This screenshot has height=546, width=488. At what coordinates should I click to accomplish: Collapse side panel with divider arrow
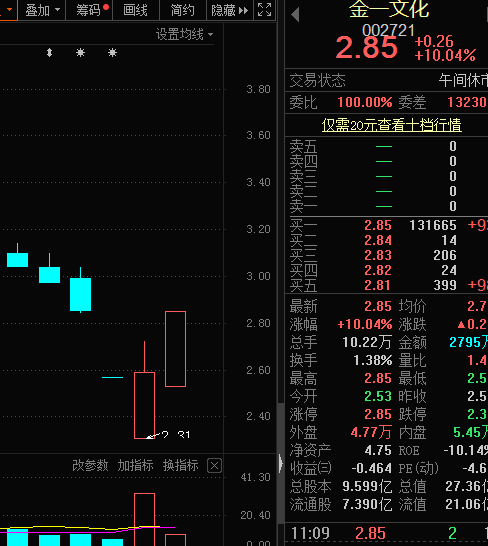280,463
